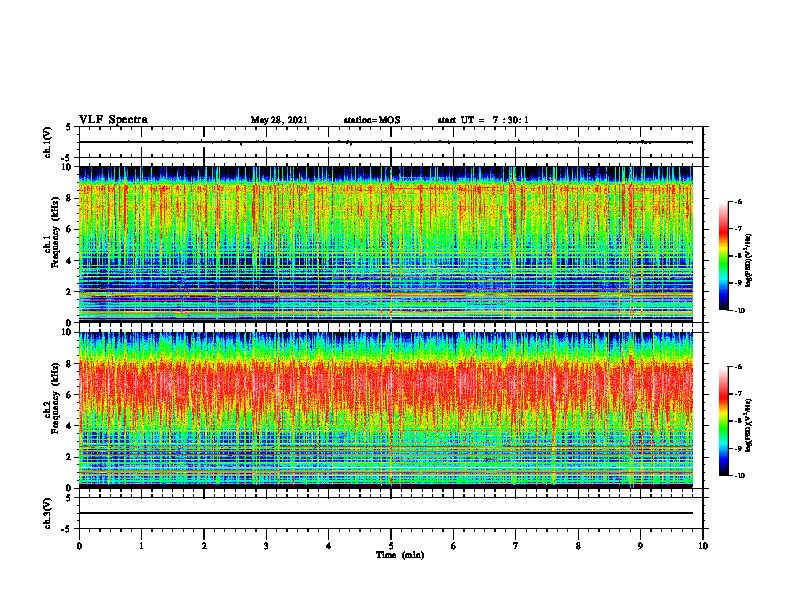Viewport: 792px width, 612px height.
Task: Click the "ch.1(V)" axis label of the top panel
Action: (48, 142)
